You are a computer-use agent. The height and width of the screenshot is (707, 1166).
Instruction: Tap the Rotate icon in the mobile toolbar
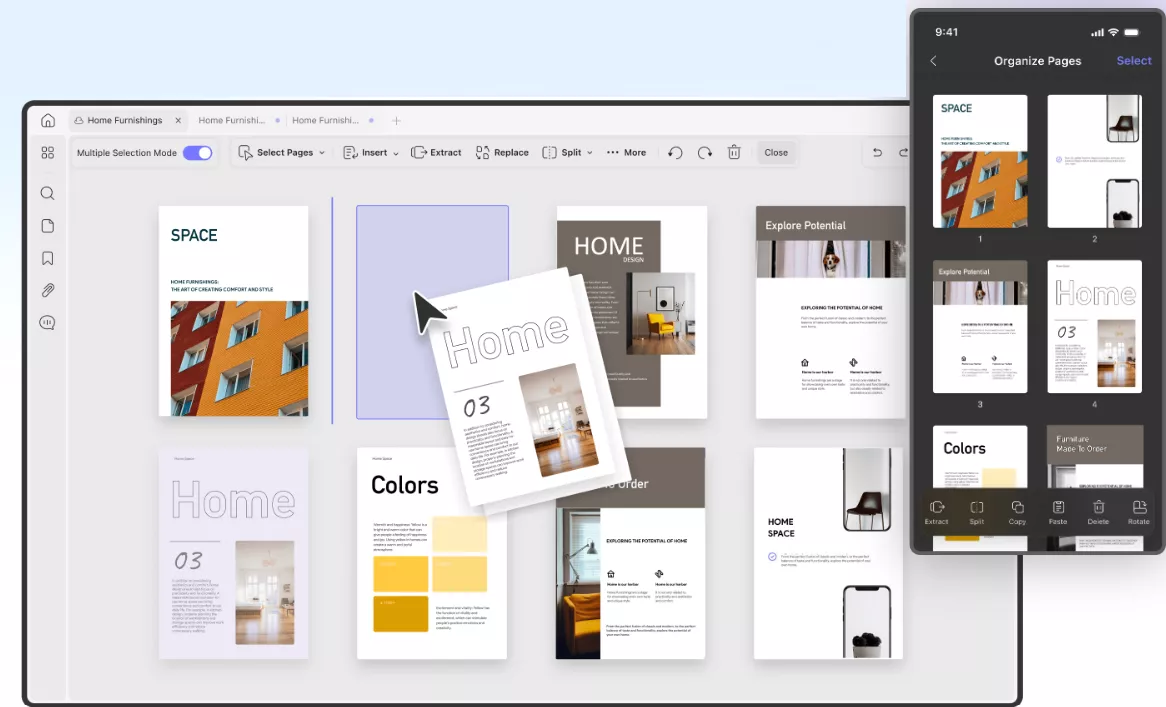[x=1138, y=512]
